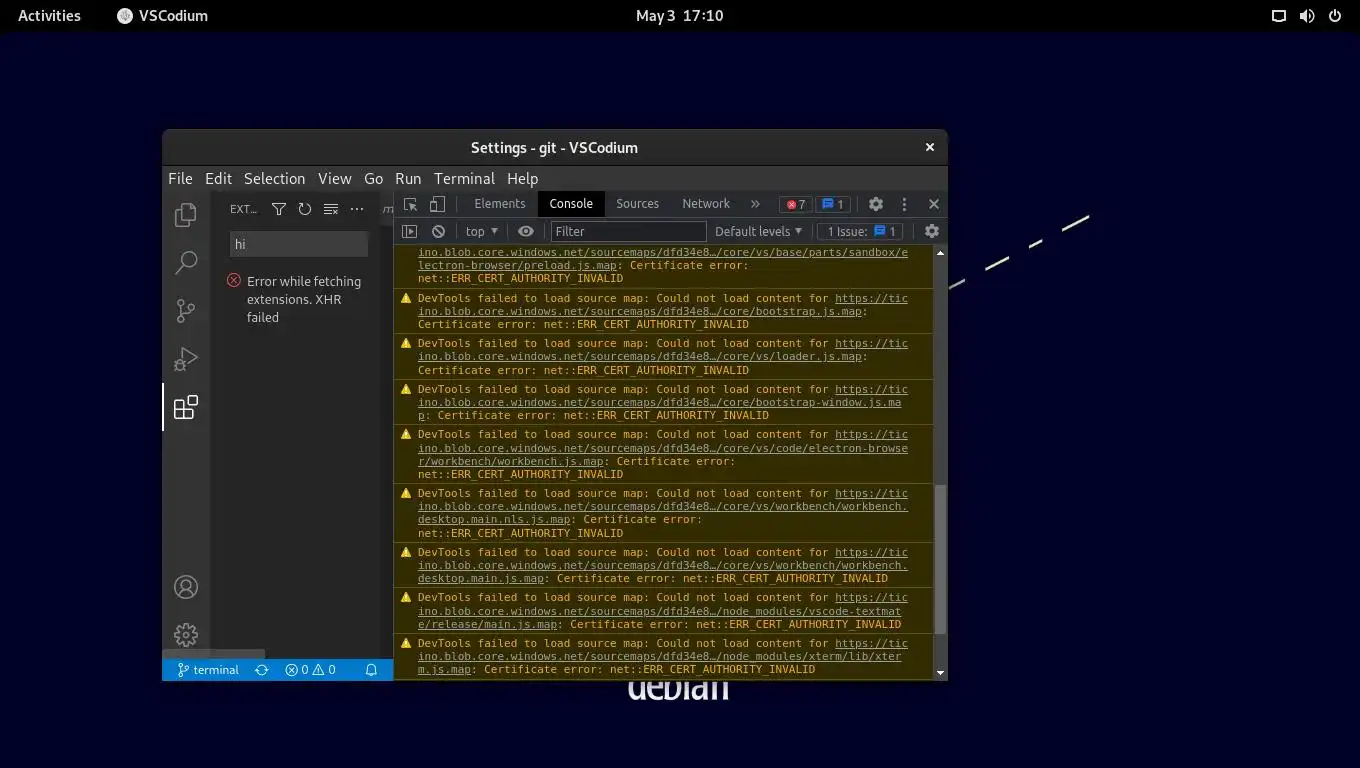Show more DevTools tabs with the chevron
The width and height of the screenshot is (1360, 768).
[x=755, y=204]
